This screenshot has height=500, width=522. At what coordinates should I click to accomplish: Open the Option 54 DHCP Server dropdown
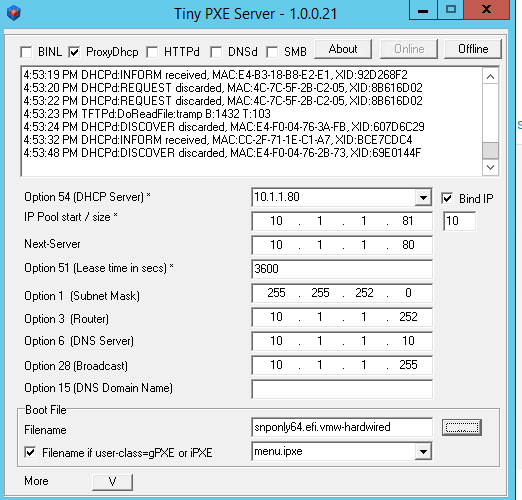(x=423, y=197)
